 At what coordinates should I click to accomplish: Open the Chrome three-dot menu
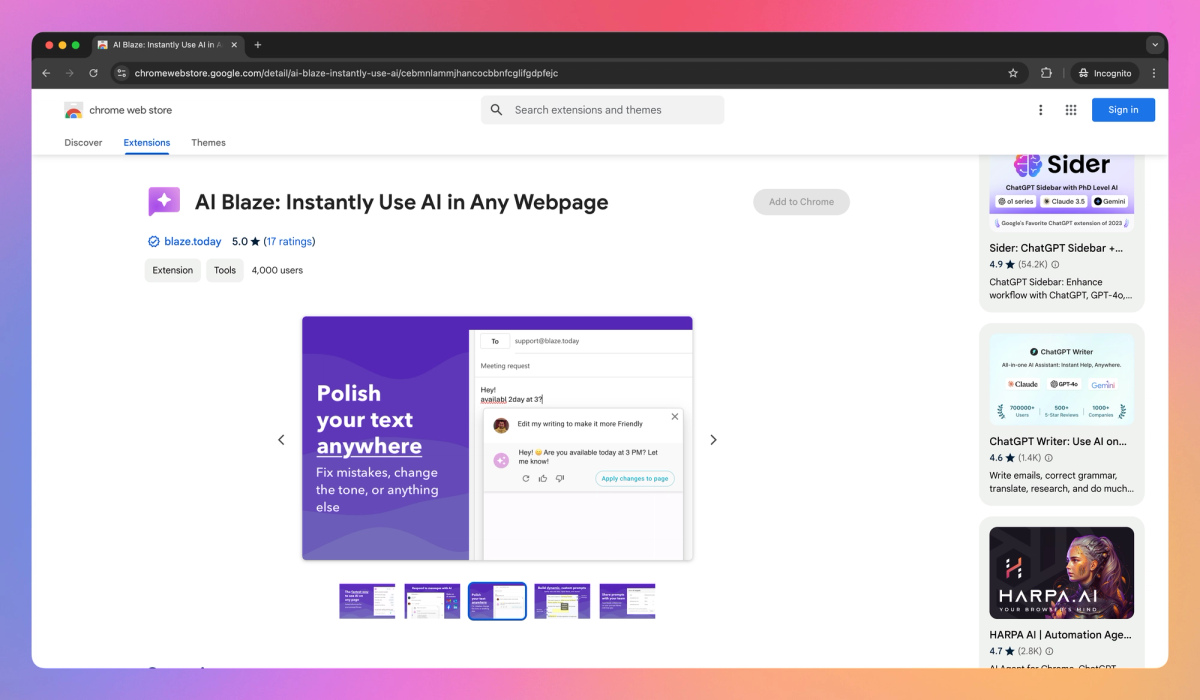pyautogui.click(x=1154, y=73)
